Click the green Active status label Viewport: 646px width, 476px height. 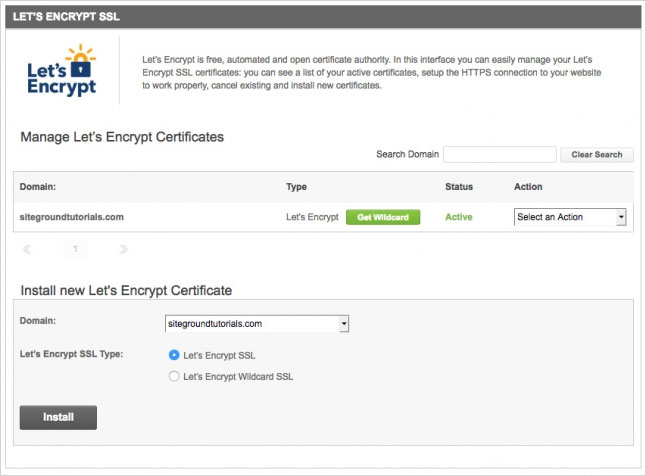click(x=459, y=217)
